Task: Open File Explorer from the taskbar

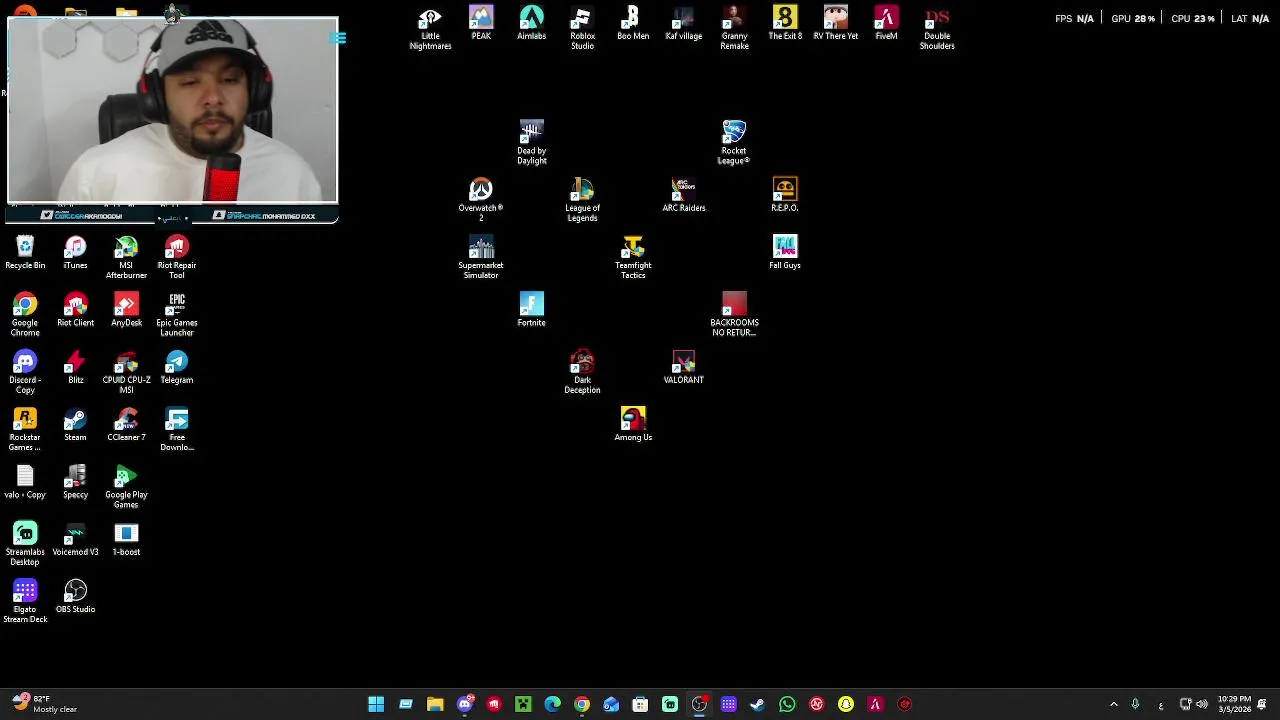Action: click(x=435, y=704)
